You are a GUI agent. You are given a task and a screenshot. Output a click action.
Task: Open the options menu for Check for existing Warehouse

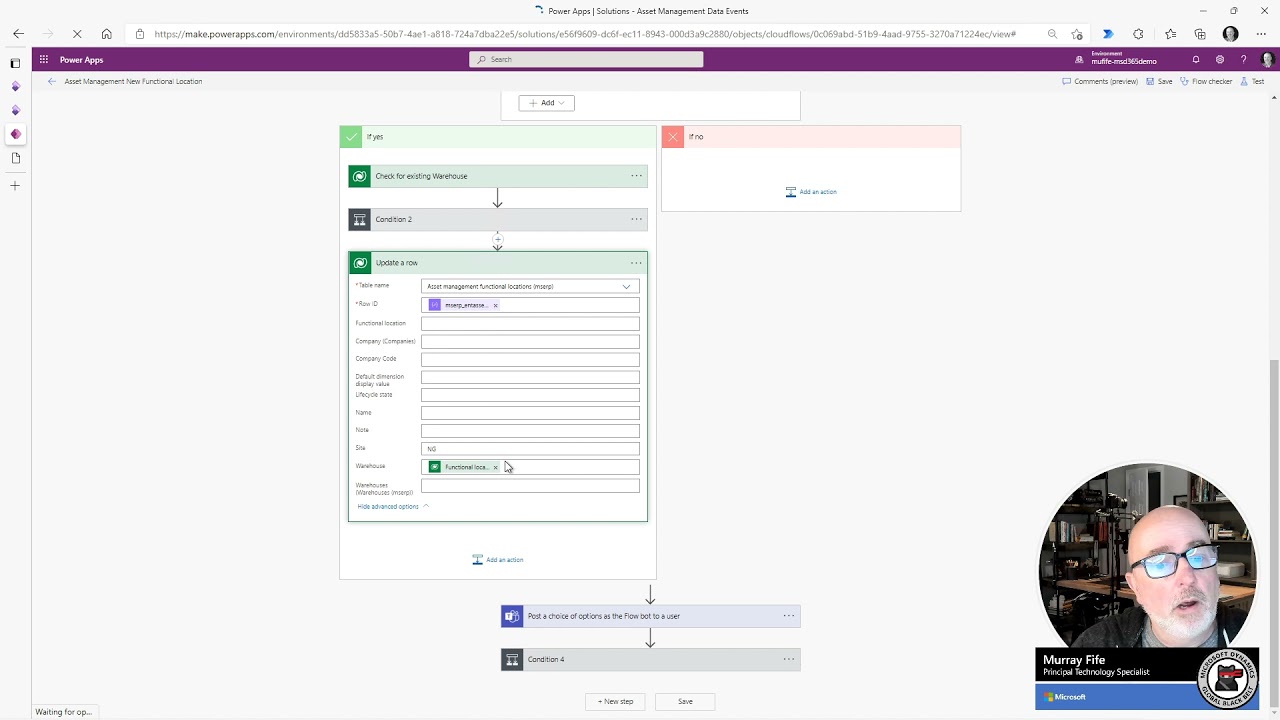pyautogui.click(x=636, y=176)
